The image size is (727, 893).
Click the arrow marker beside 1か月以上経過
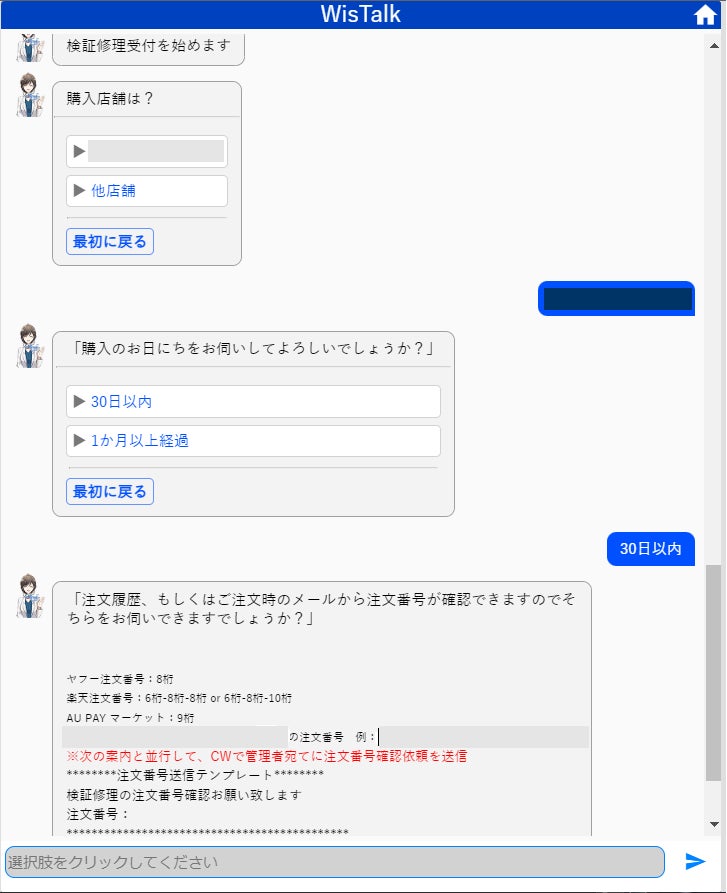point(80,441)
